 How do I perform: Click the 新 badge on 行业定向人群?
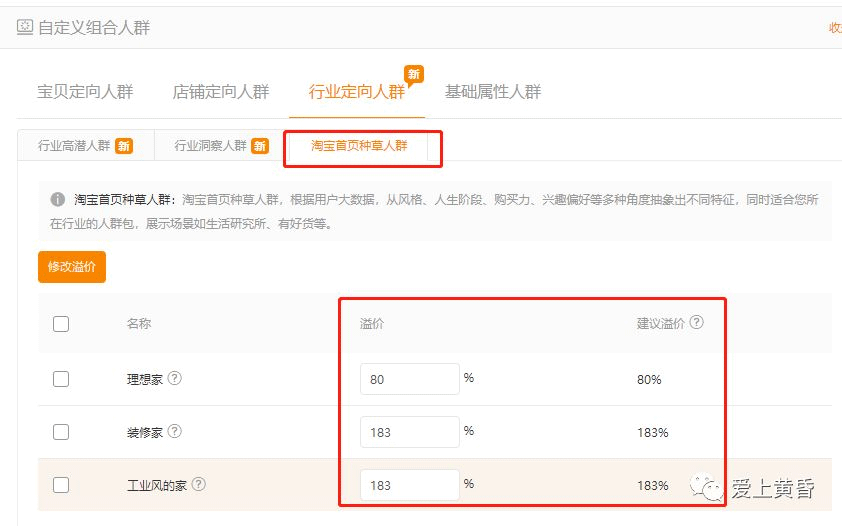pos(414,74)
